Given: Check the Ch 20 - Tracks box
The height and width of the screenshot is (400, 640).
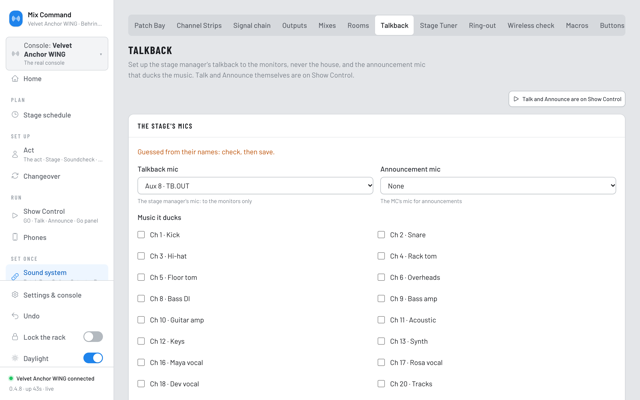Looking at the screenshot, I should pos(381,384).
